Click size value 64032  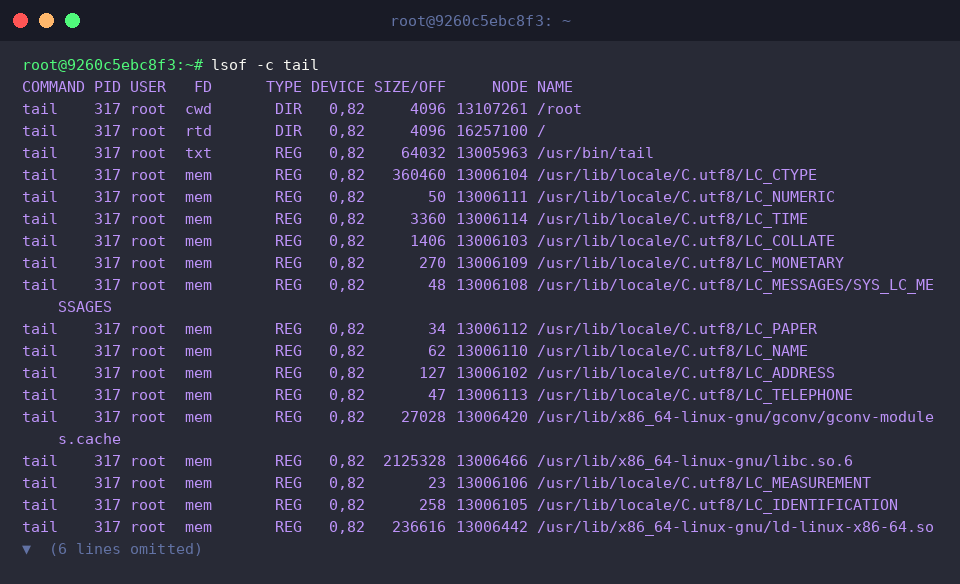coord(423,153)
